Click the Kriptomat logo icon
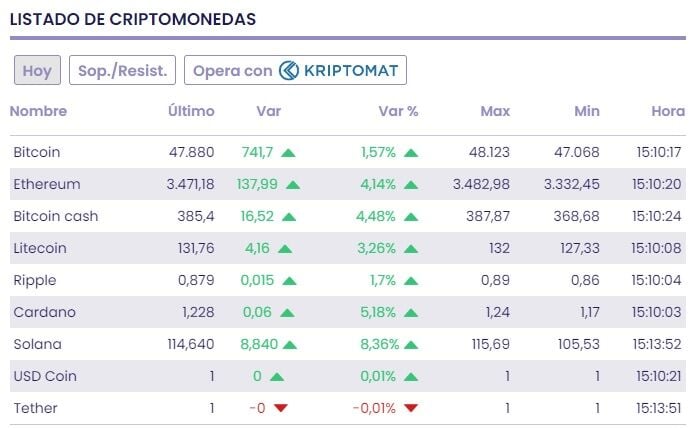 [289, 70]
